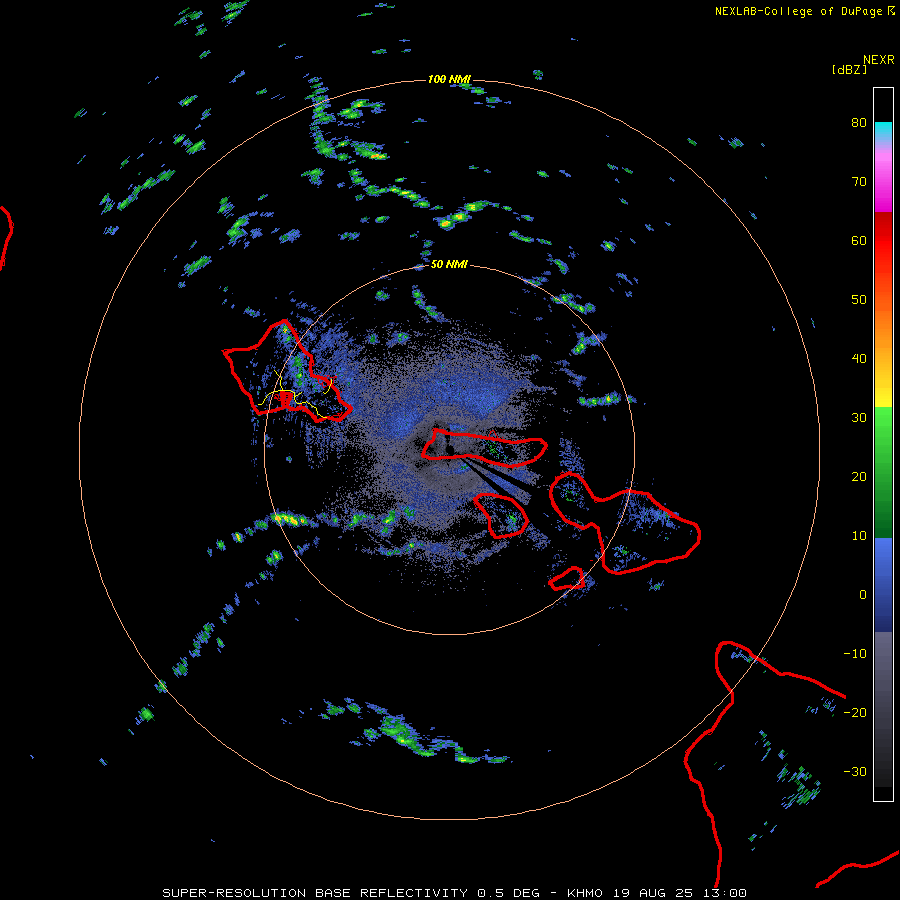The width and height of the screenshot is (900, 900).
Task: Click the -10 value on dBZ scale
Action: [x=855, y=654]
